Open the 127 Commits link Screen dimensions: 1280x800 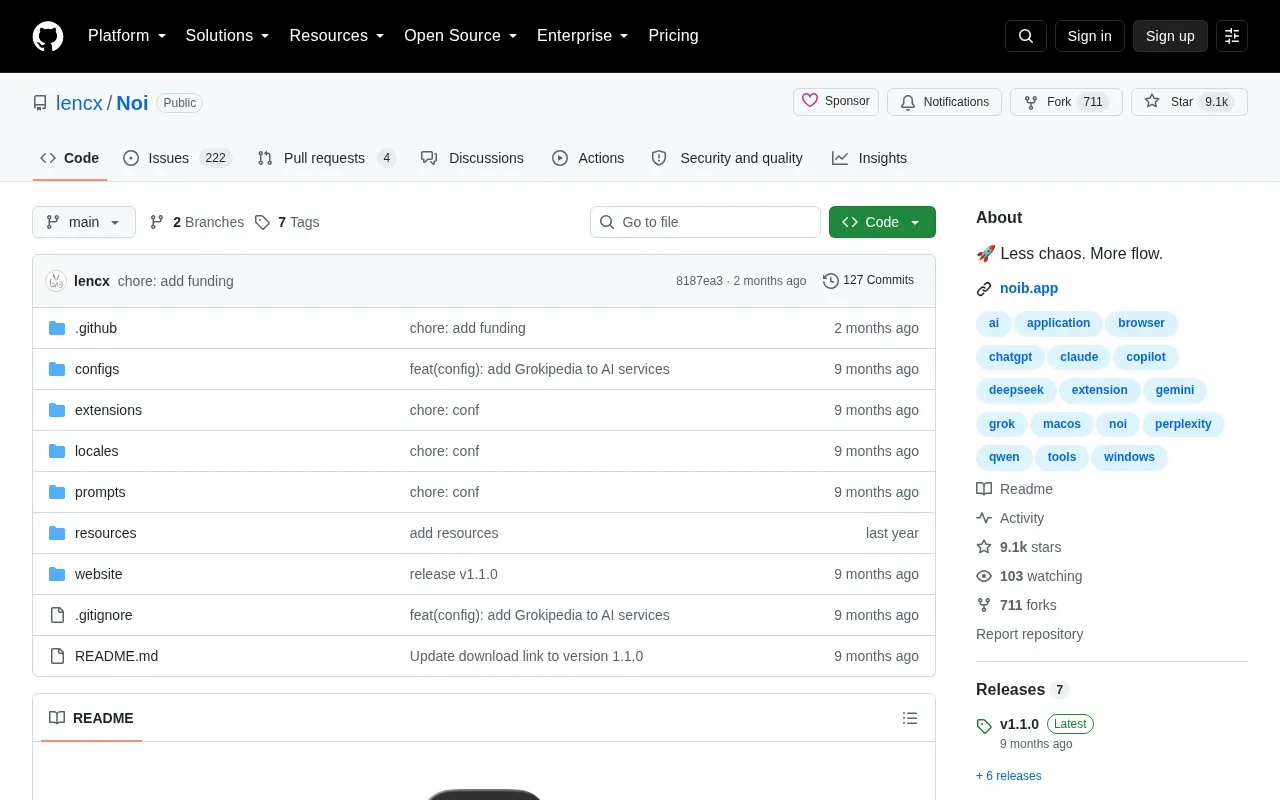point(868,281)
